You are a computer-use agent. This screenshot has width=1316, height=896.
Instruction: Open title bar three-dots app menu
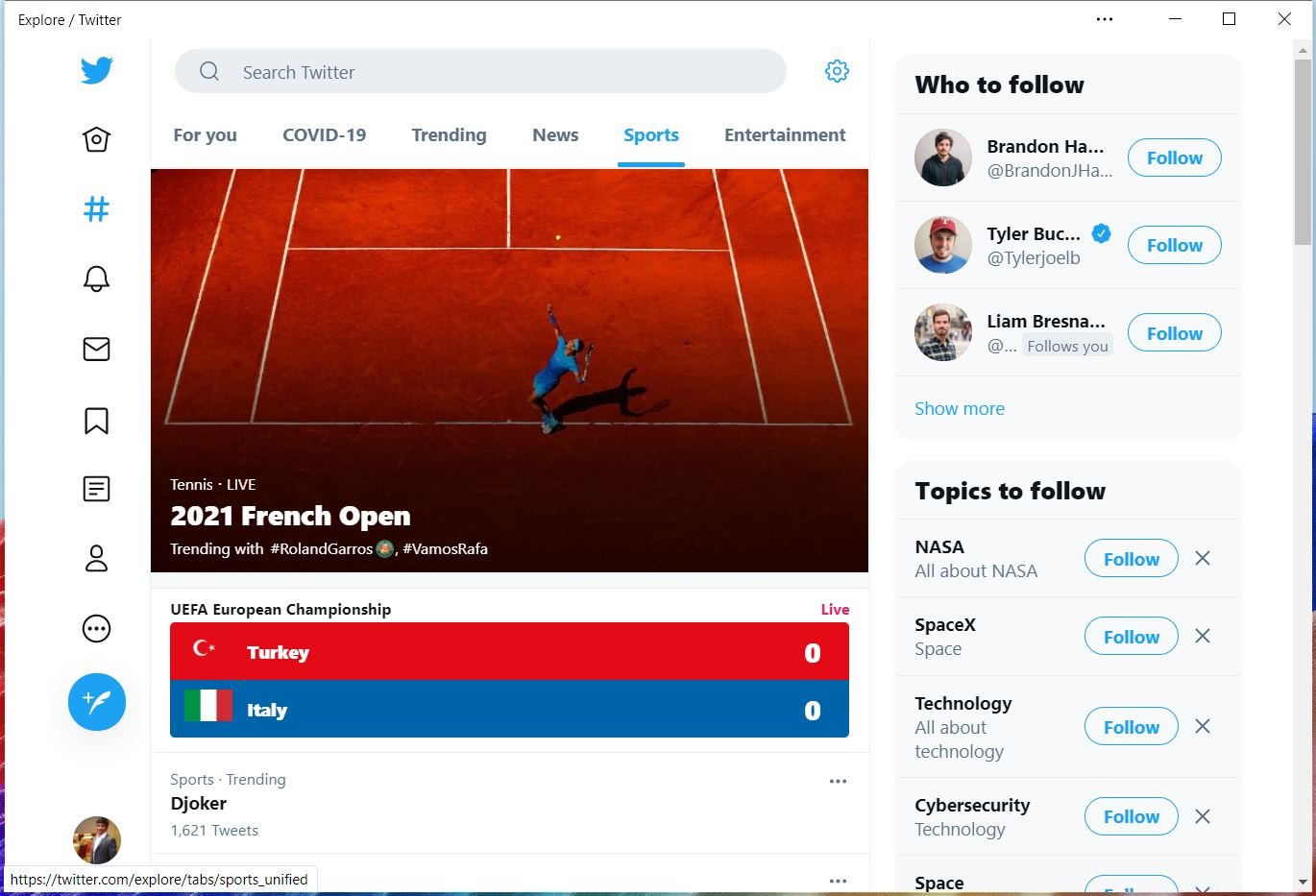tap(1105, 19)
